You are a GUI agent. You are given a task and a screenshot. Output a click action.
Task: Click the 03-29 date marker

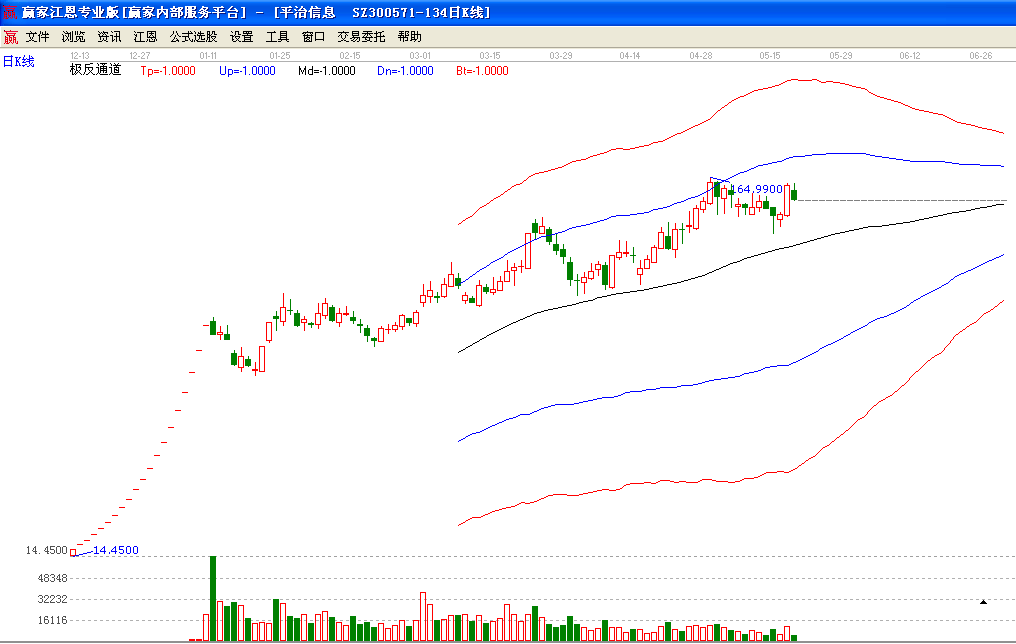[560, 56]
